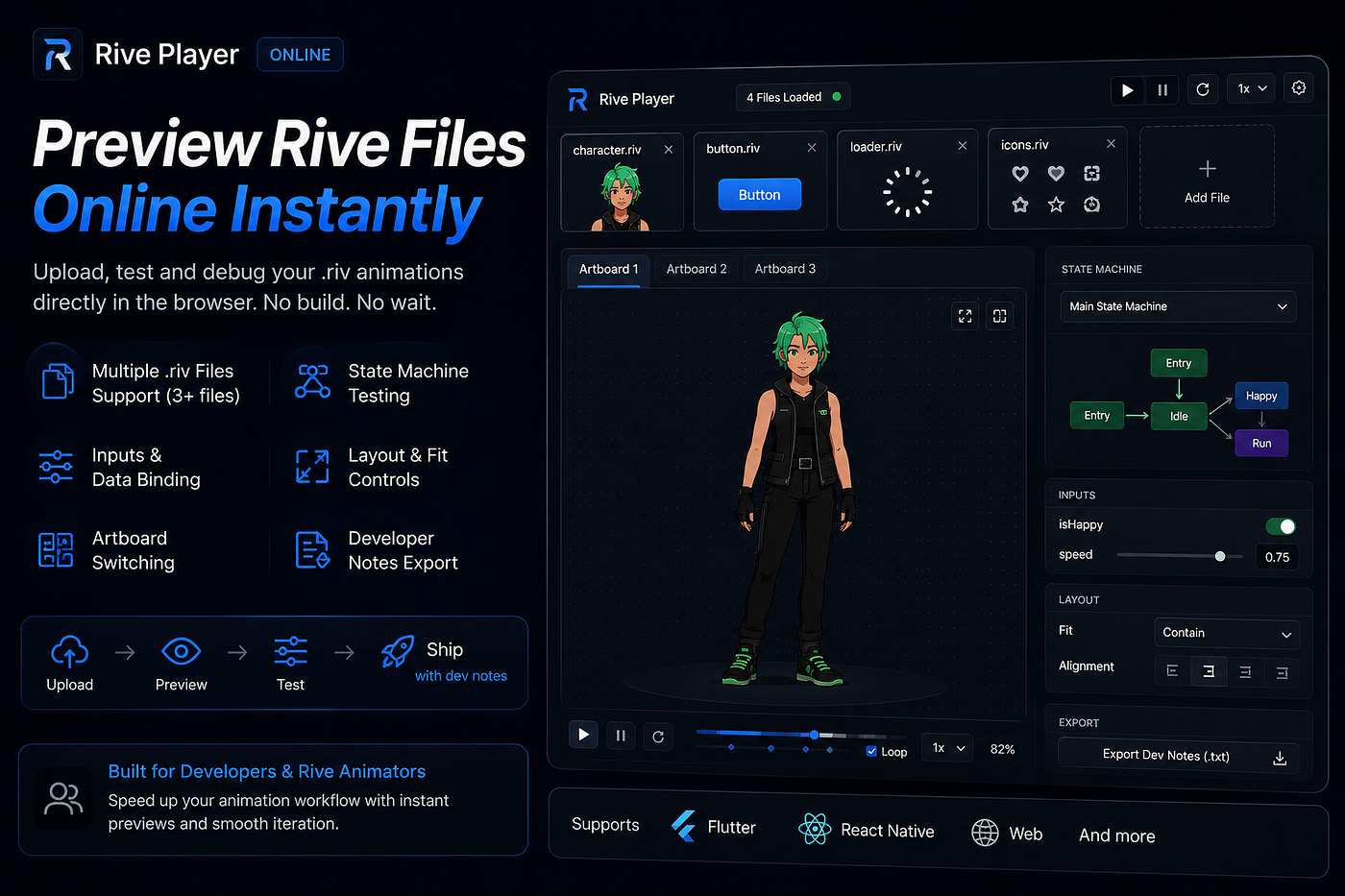
Task: Close the button.riv file card
Action: click(812, 147)
